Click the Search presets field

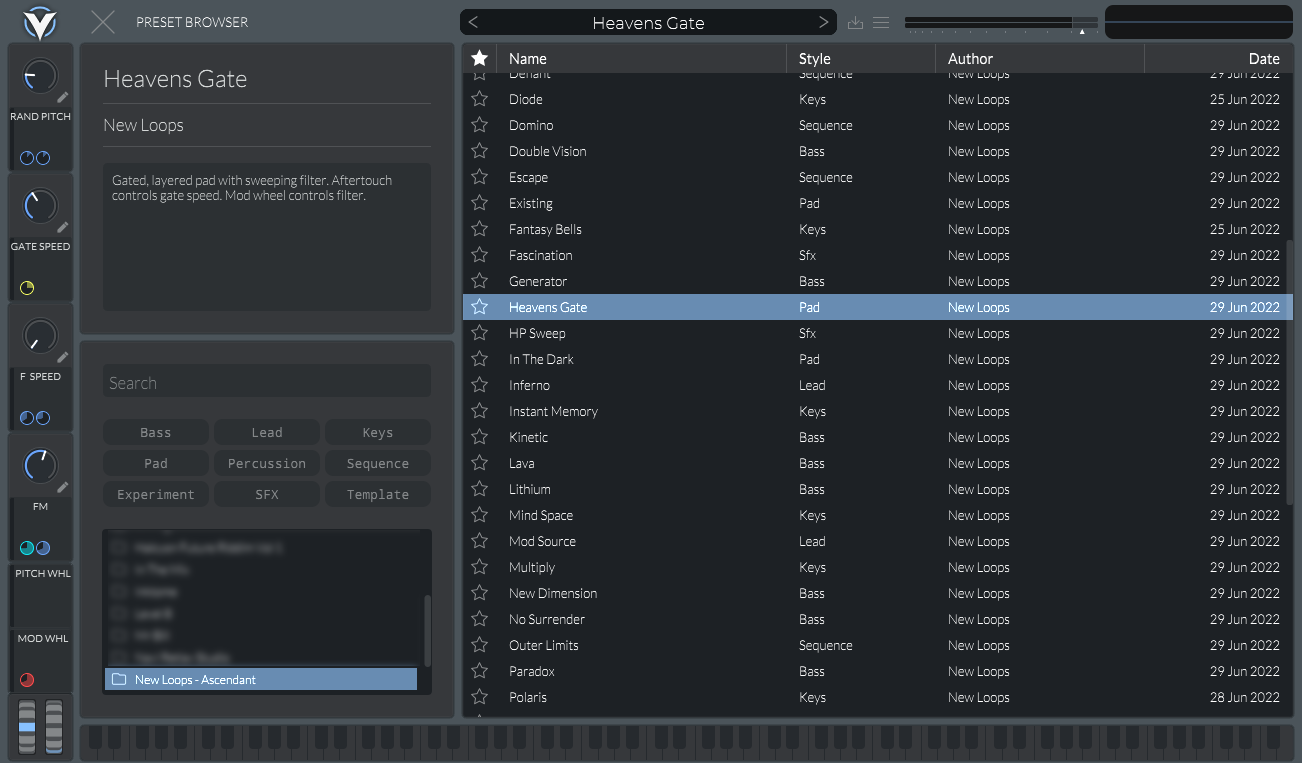coord(267,383)
